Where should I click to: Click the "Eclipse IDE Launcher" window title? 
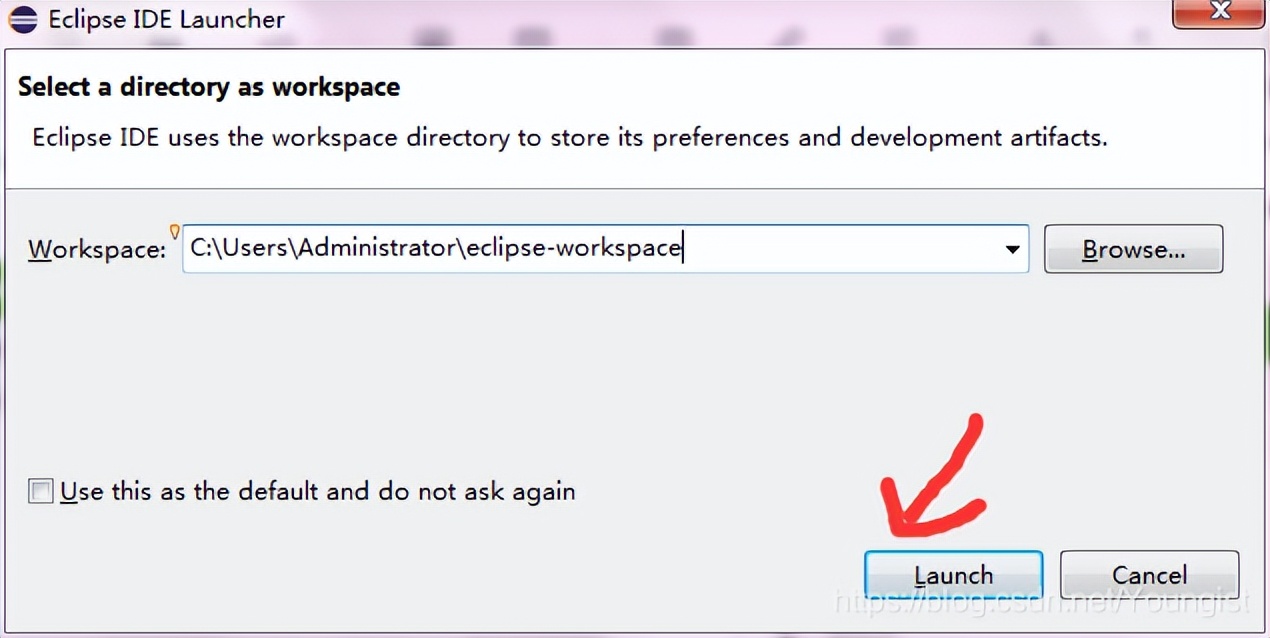[166, 19]
